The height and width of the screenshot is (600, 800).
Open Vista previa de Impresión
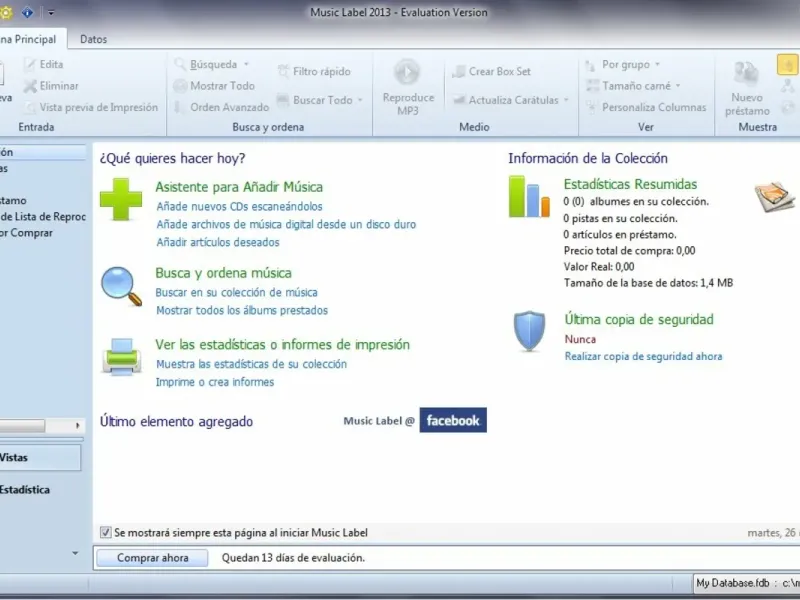coord(92,107)
